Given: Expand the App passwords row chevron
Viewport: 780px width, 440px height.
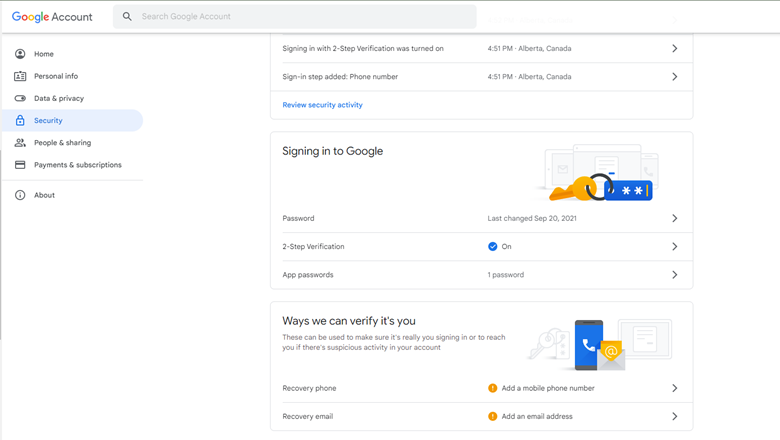Looking at the screenshot, I should [674, 275].
